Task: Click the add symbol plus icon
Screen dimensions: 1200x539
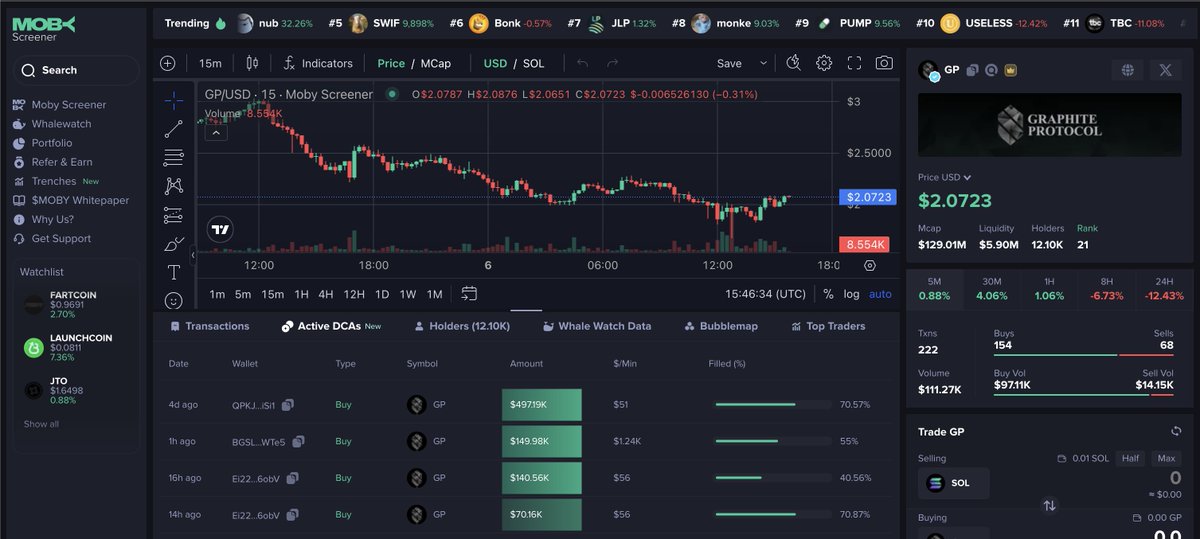Action: tap(167, 63)
